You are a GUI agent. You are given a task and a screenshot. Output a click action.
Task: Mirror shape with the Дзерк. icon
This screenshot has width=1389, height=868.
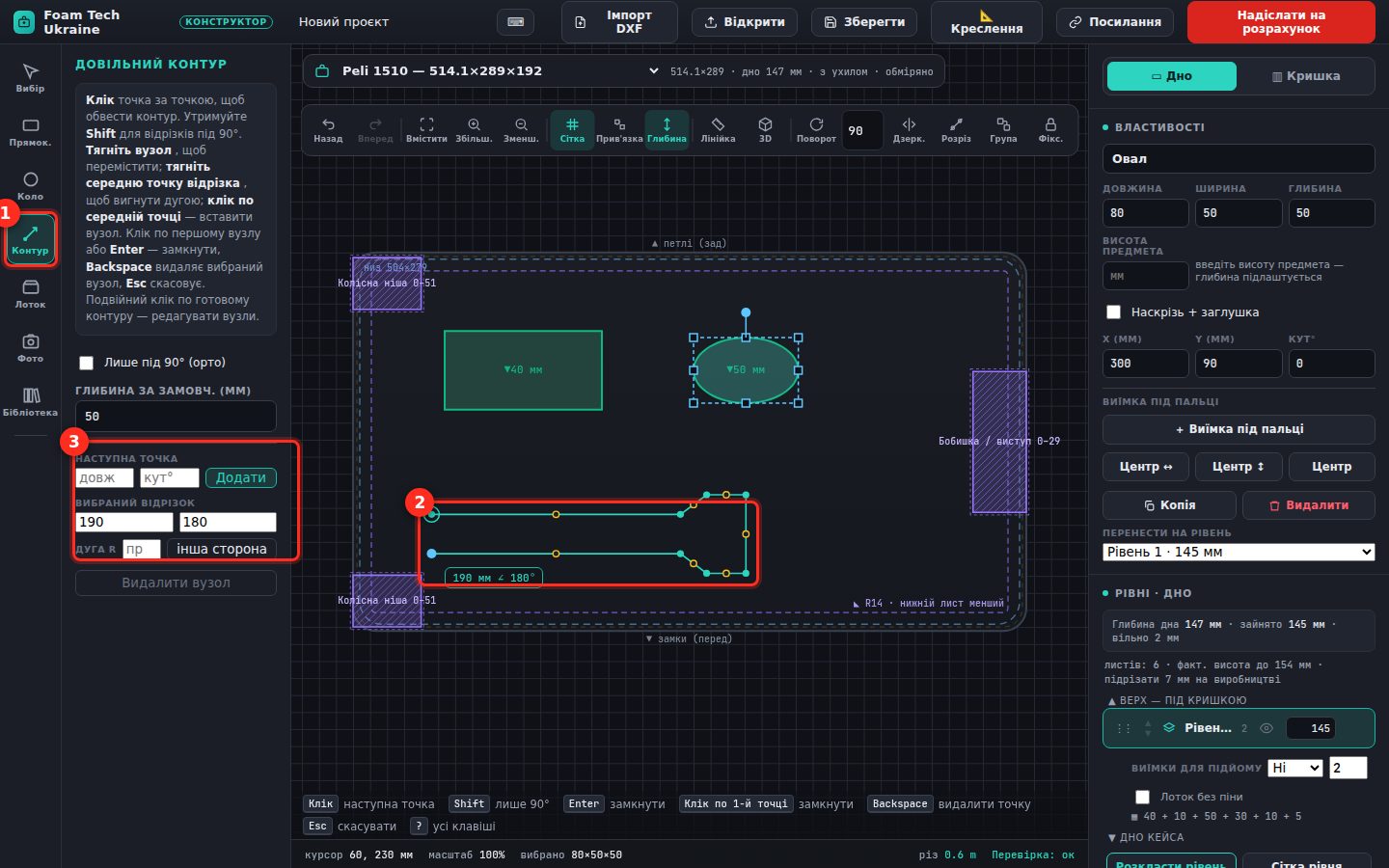909,130
